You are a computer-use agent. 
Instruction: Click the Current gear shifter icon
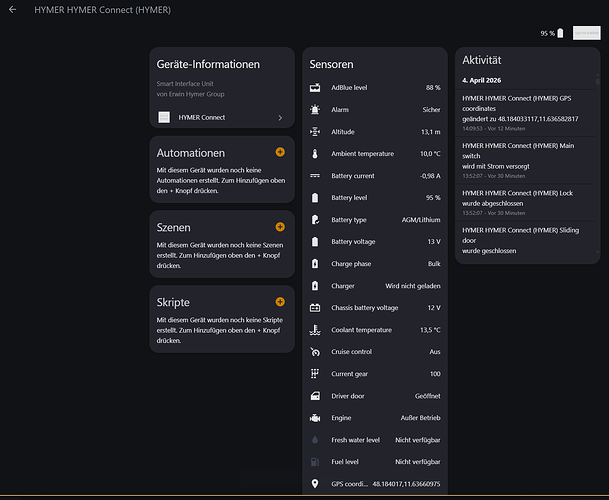point(315,374)
